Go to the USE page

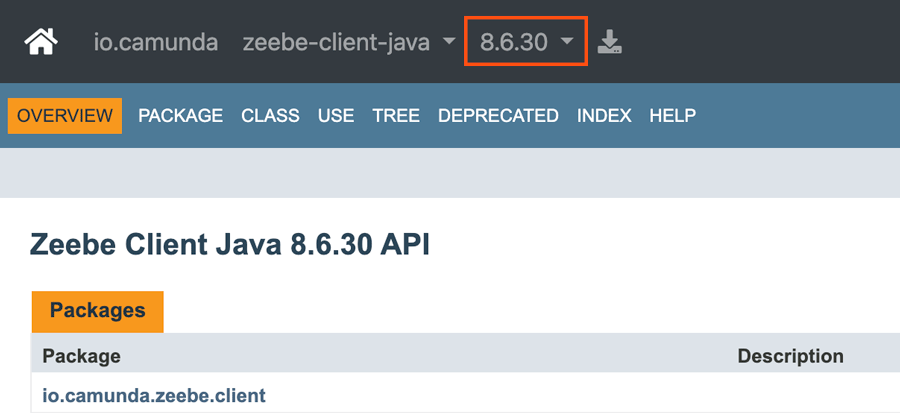click(x=335, y=116)
